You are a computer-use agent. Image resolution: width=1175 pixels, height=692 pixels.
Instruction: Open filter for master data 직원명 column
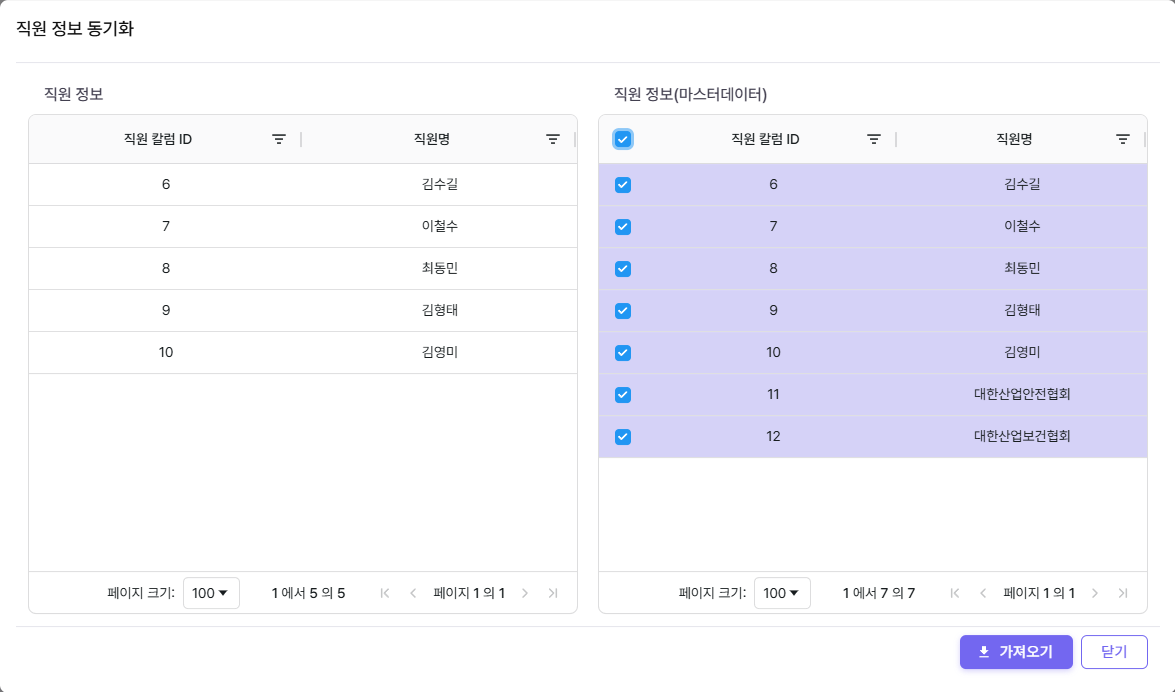click(1123, 140)
